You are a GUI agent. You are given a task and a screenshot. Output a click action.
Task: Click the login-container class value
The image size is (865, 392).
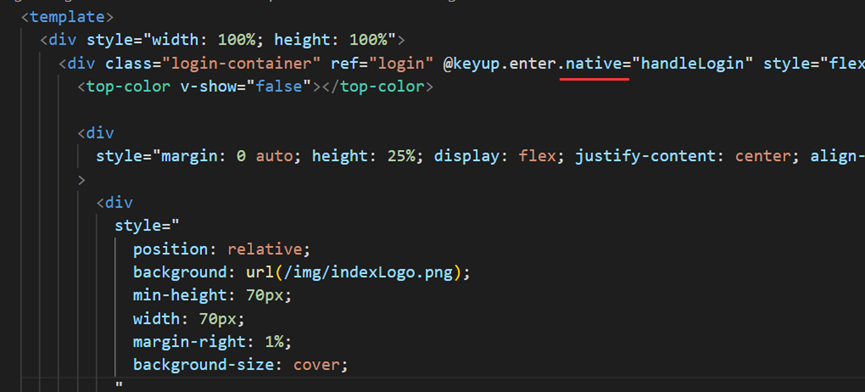[x=241, y=63]
